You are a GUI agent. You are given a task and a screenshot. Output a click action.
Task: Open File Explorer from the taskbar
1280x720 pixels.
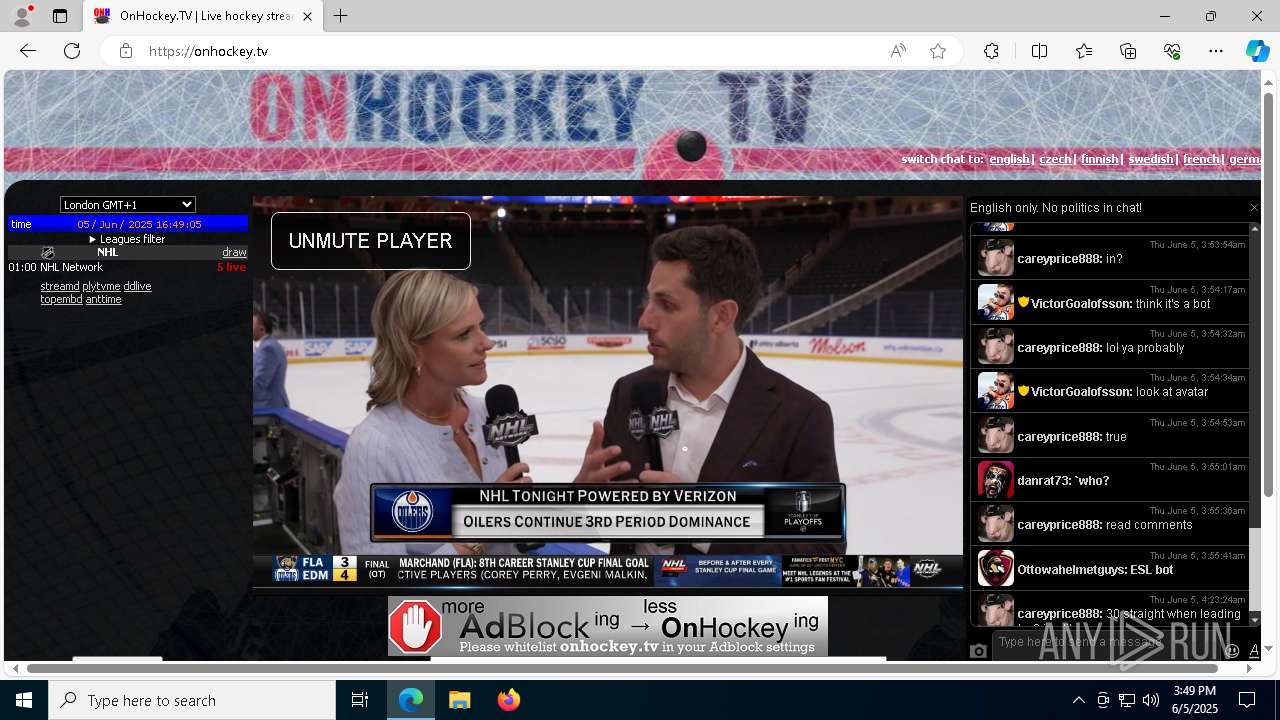(459, 700)
